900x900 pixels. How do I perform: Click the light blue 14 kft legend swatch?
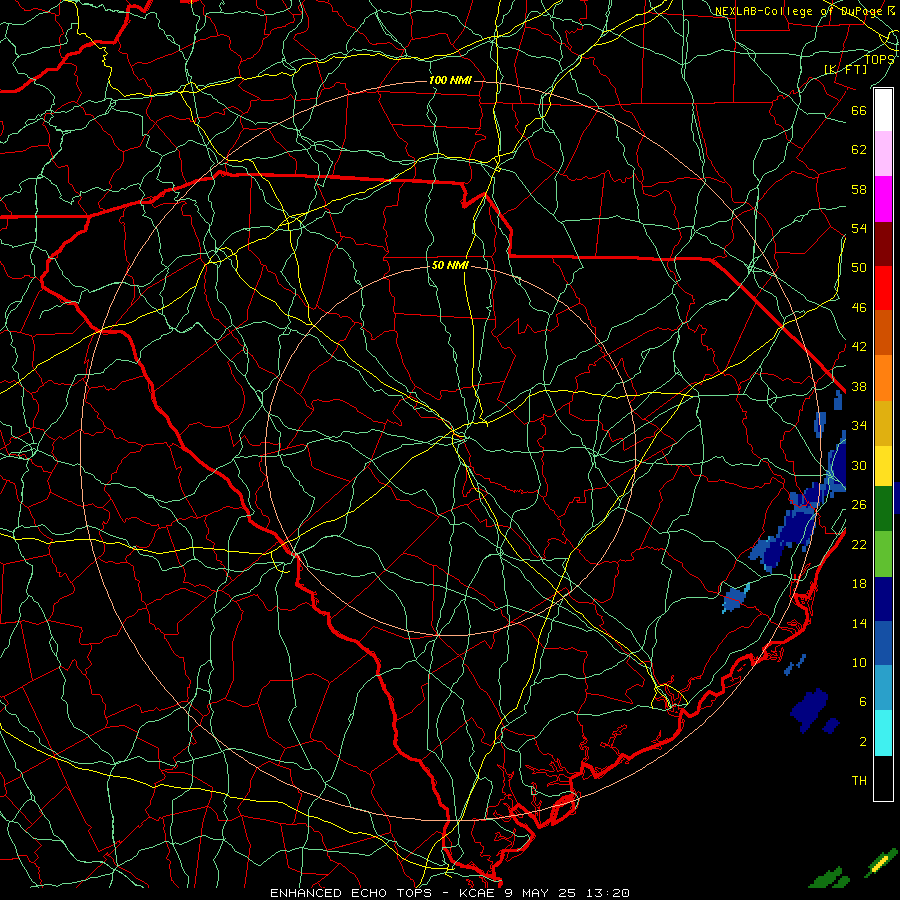(883, 687)
